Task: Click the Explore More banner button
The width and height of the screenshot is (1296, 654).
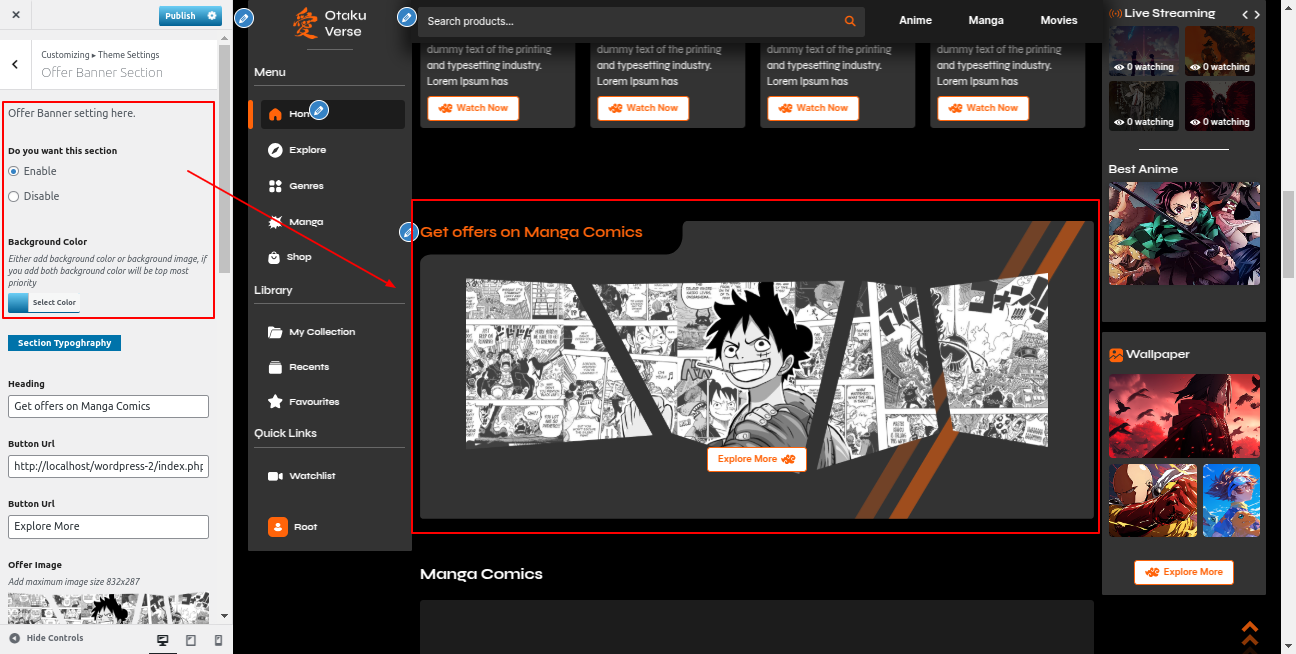Action: point(756,459)
